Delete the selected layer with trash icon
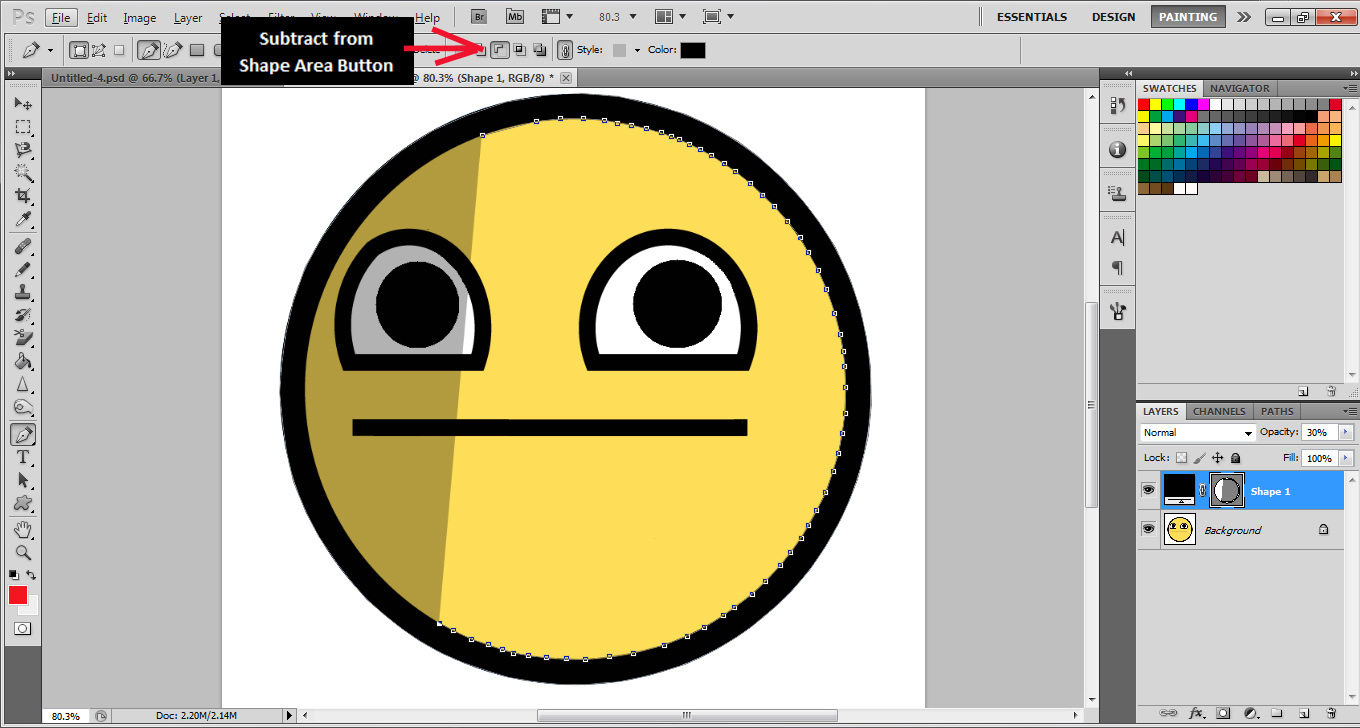This screenshot has height=728, width=1360. (1331, 714)
